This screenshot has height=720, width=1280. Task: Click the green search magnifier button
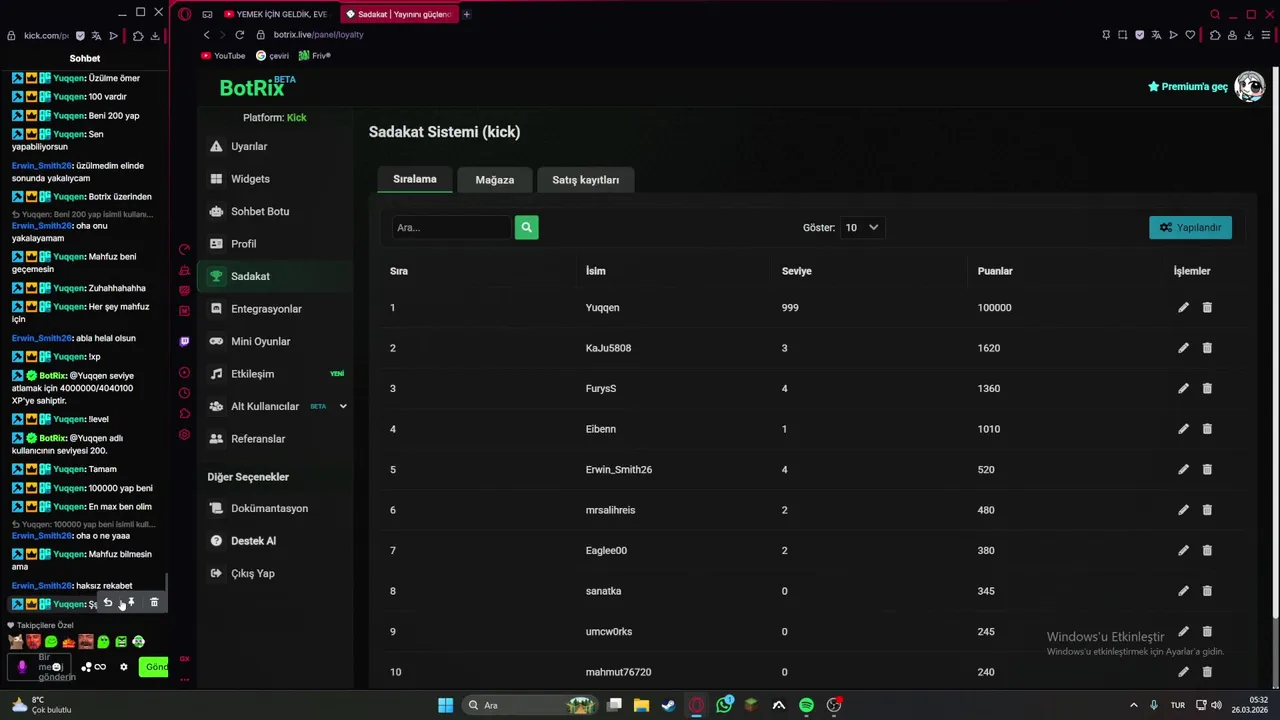[x=526, y=228]
